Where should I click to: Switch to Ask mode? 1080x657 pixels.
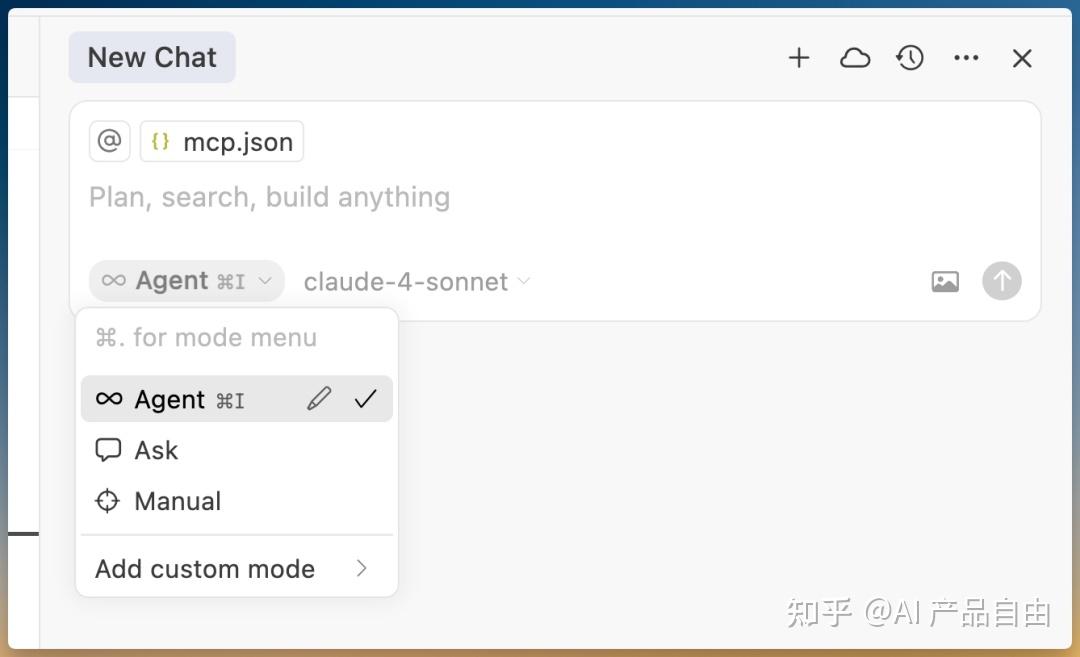click(157, 450)
